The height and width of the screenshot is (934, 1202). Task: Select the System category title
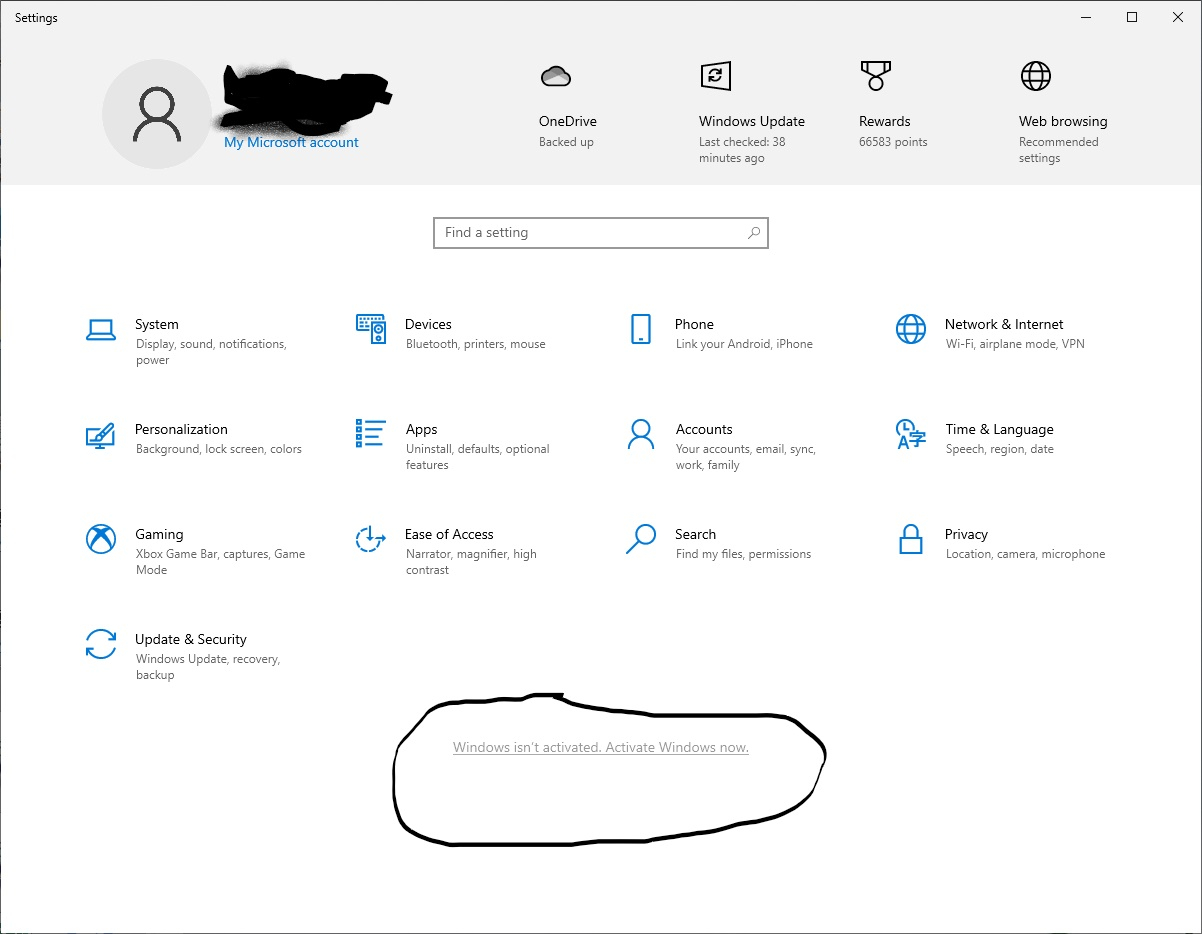point(157,324)
